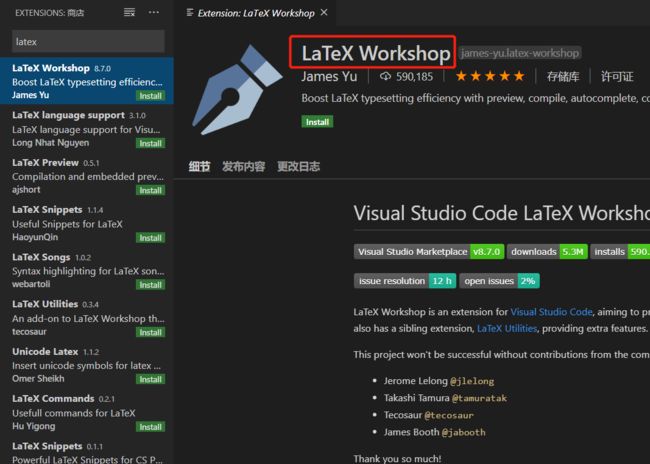
Task: Click the @jlelong contributor handle
Action: click(472, 381)
